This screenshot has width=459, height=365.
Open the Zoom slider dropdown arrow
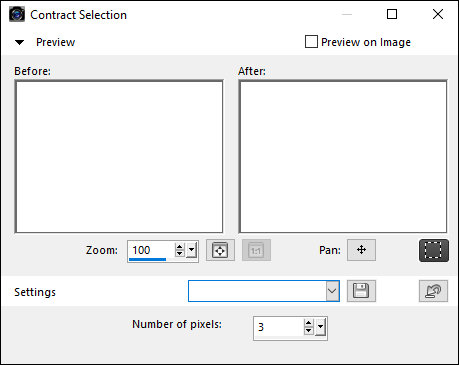[x=192, y=250]
